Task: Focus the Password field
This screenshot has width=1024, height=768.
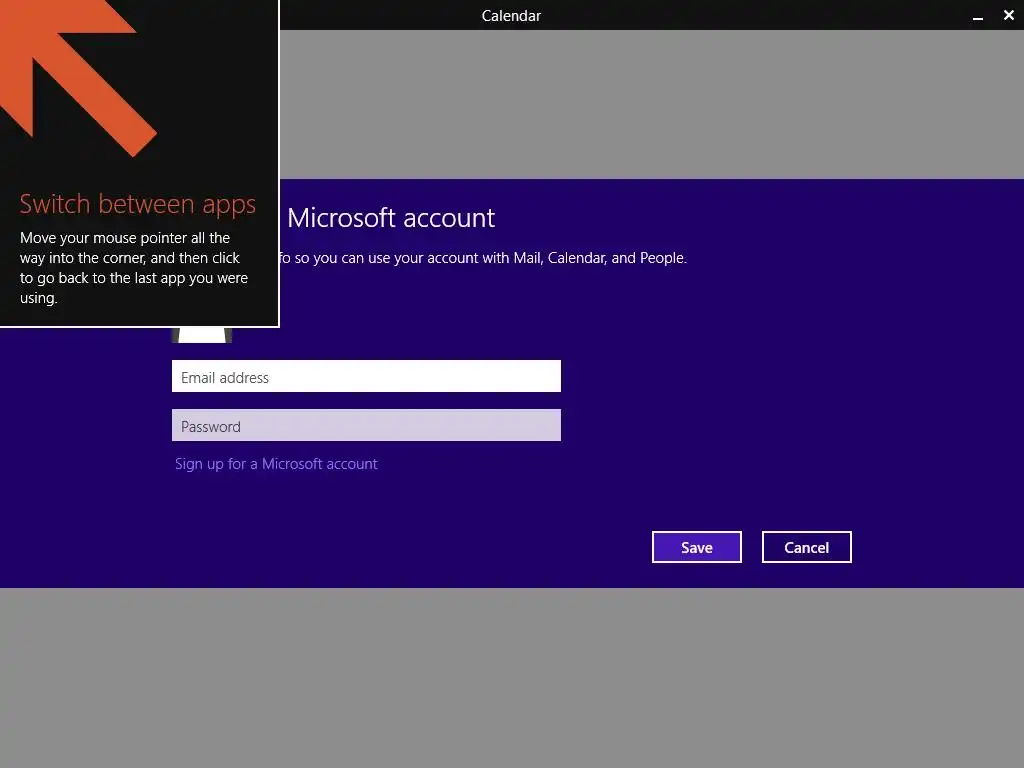Action: point(366,425)
